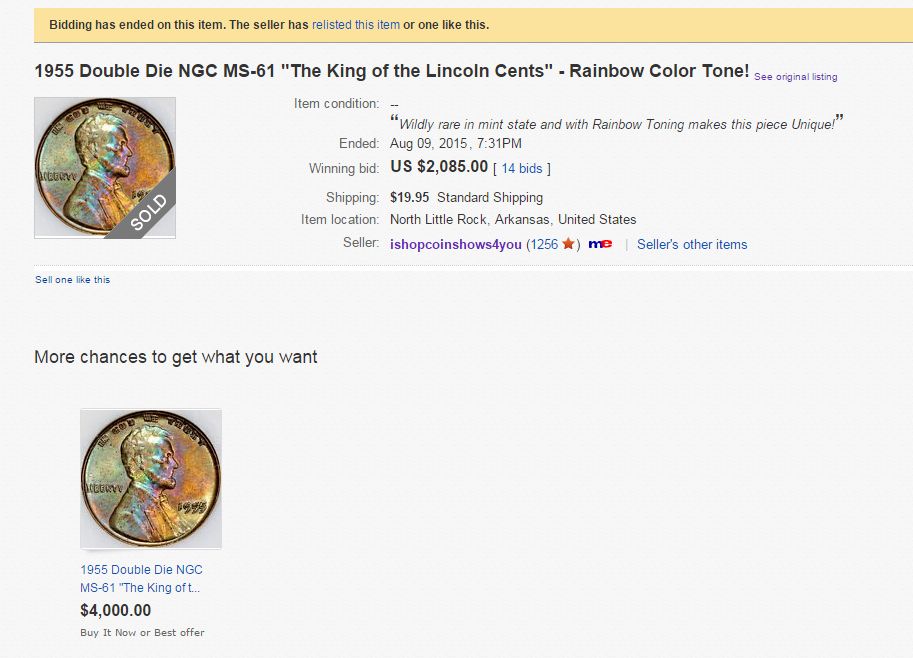This screenshot has width=913, height=658.
Task: Open seller profile ishopcoinshows4you
Action: pos(456,244)
